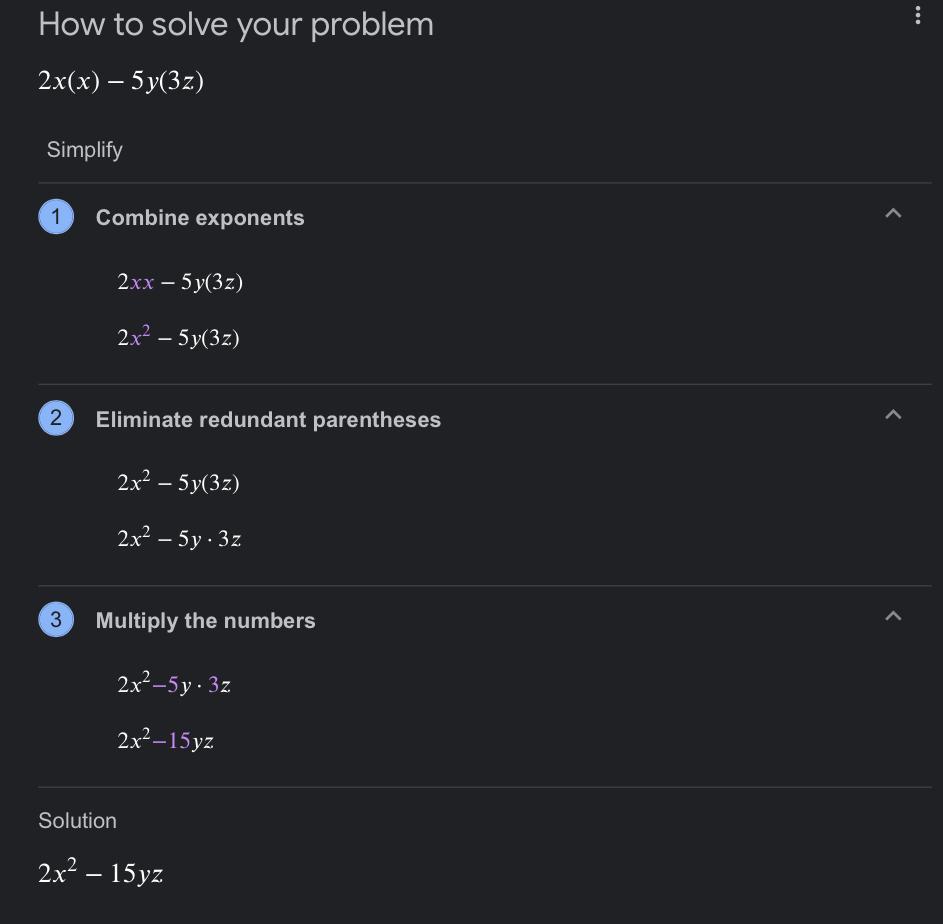
Task: Click the step 3 number badge
Action: tap(56, 620)
